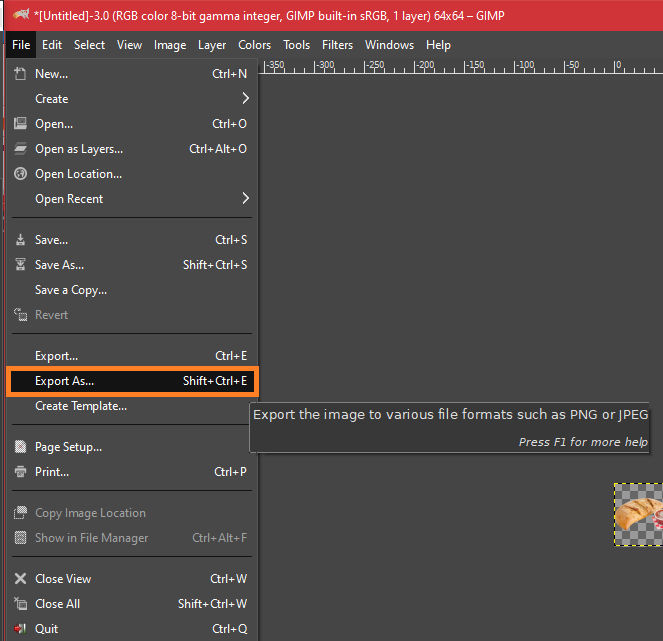
Task: Open the Colors menu
Action: (x=254, y=45)
